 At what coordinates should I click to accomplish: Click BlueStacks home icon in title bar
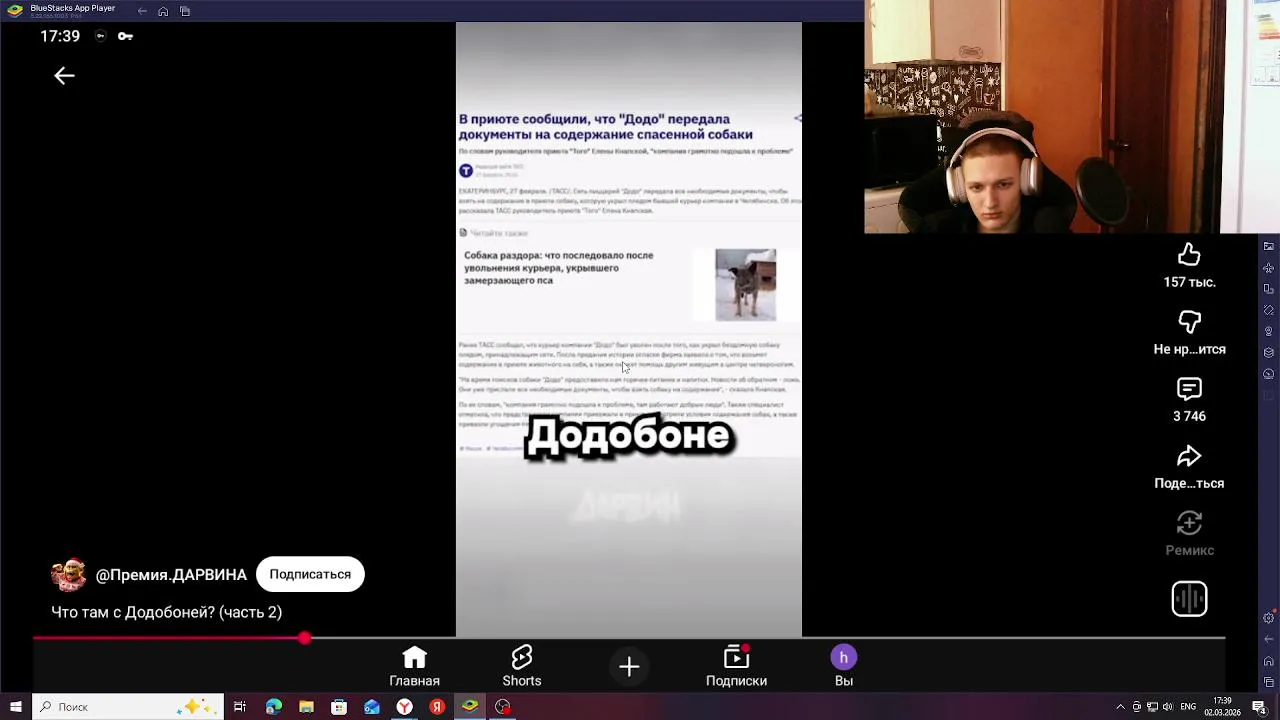[163, 11]
